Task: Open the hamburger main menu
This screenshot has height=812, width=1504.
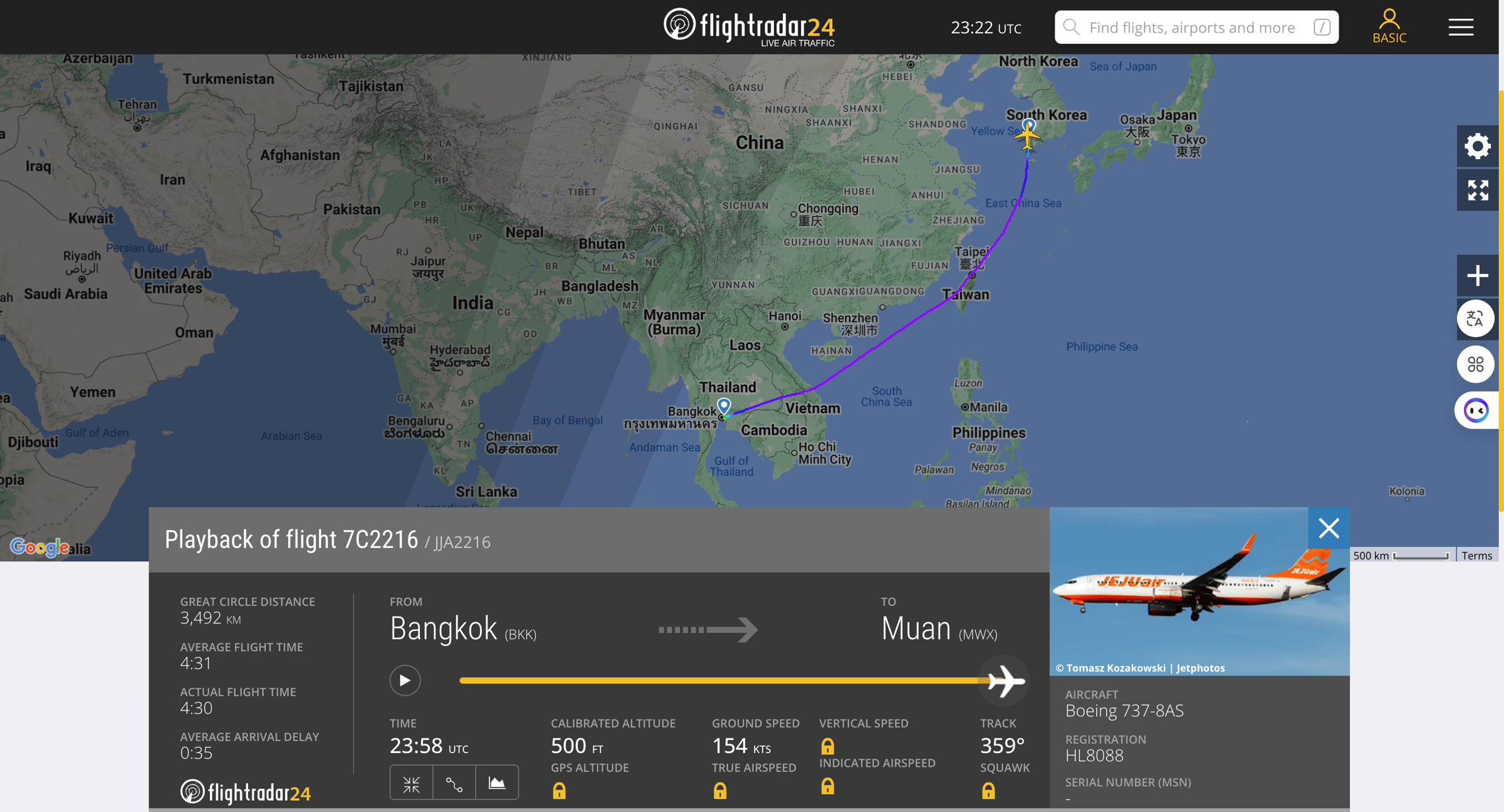Action: click(1461, 27)
